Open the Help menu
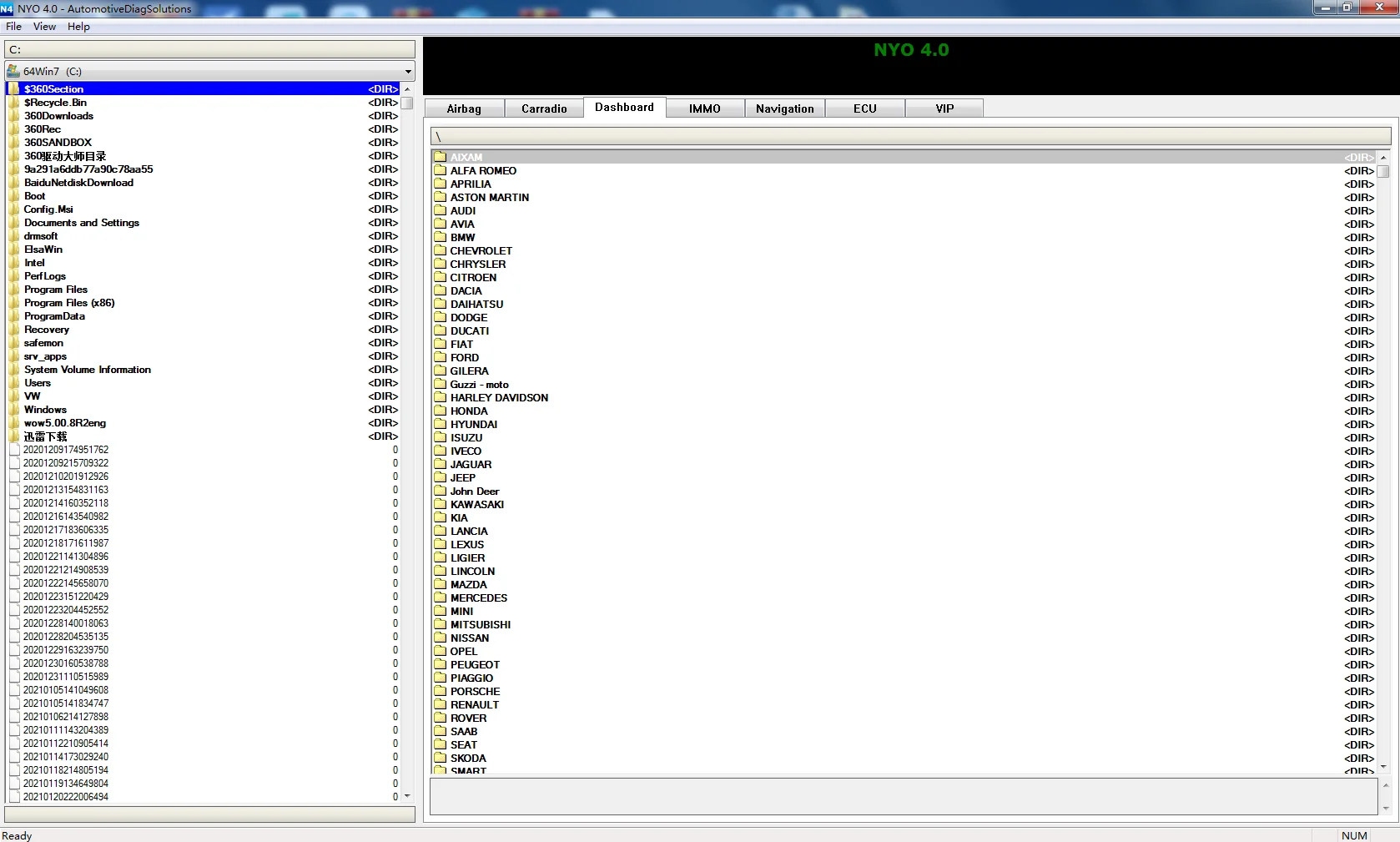Screen dimensions: 1400x842 [x=78, y=27]
